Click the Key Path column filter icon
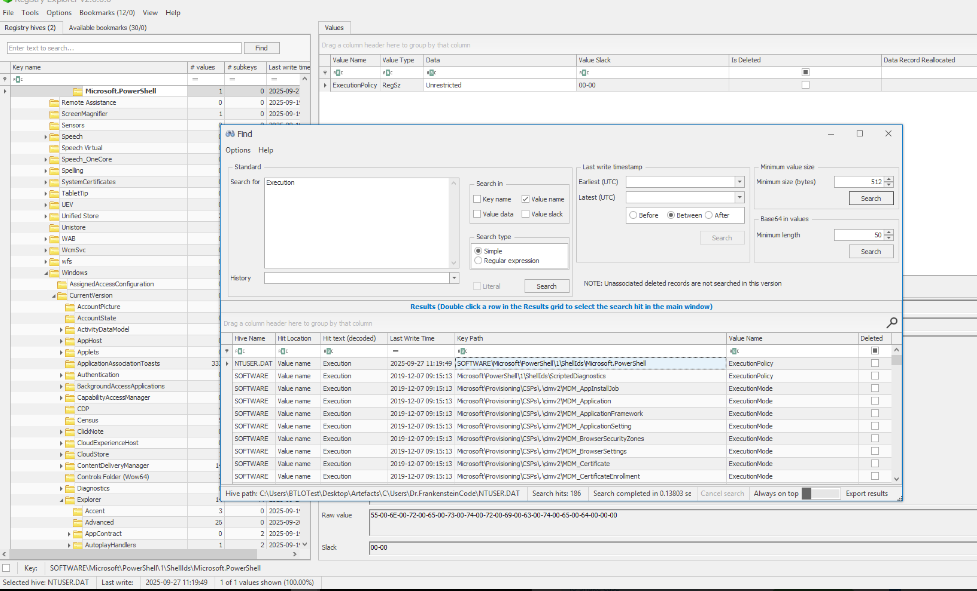977x591 pixels. [462, 351]
